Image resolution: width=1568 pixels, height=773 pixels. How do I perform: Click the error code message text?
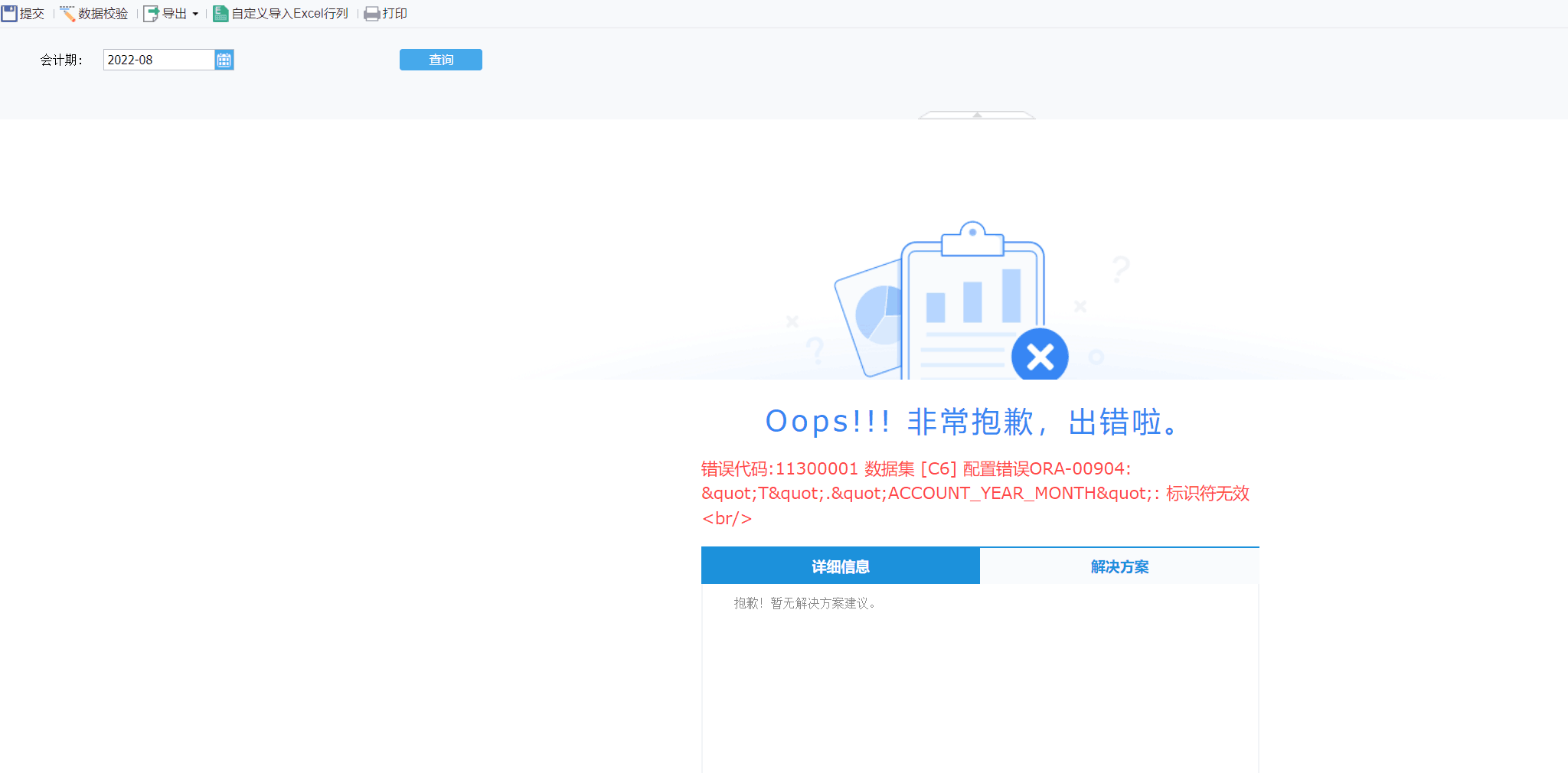coord(975,494)
